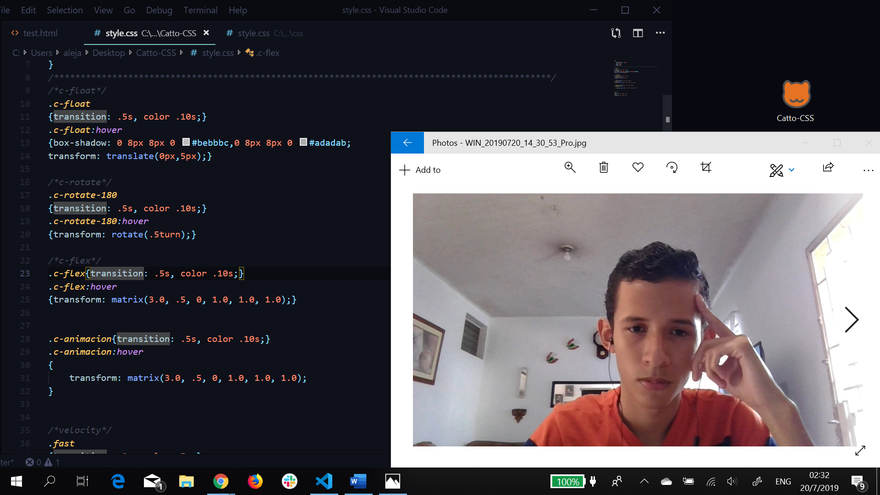Rotate the photo using the rotate icon
This screenshot has height=495, width=880.
pyautogui.click(x=672, y=168)
